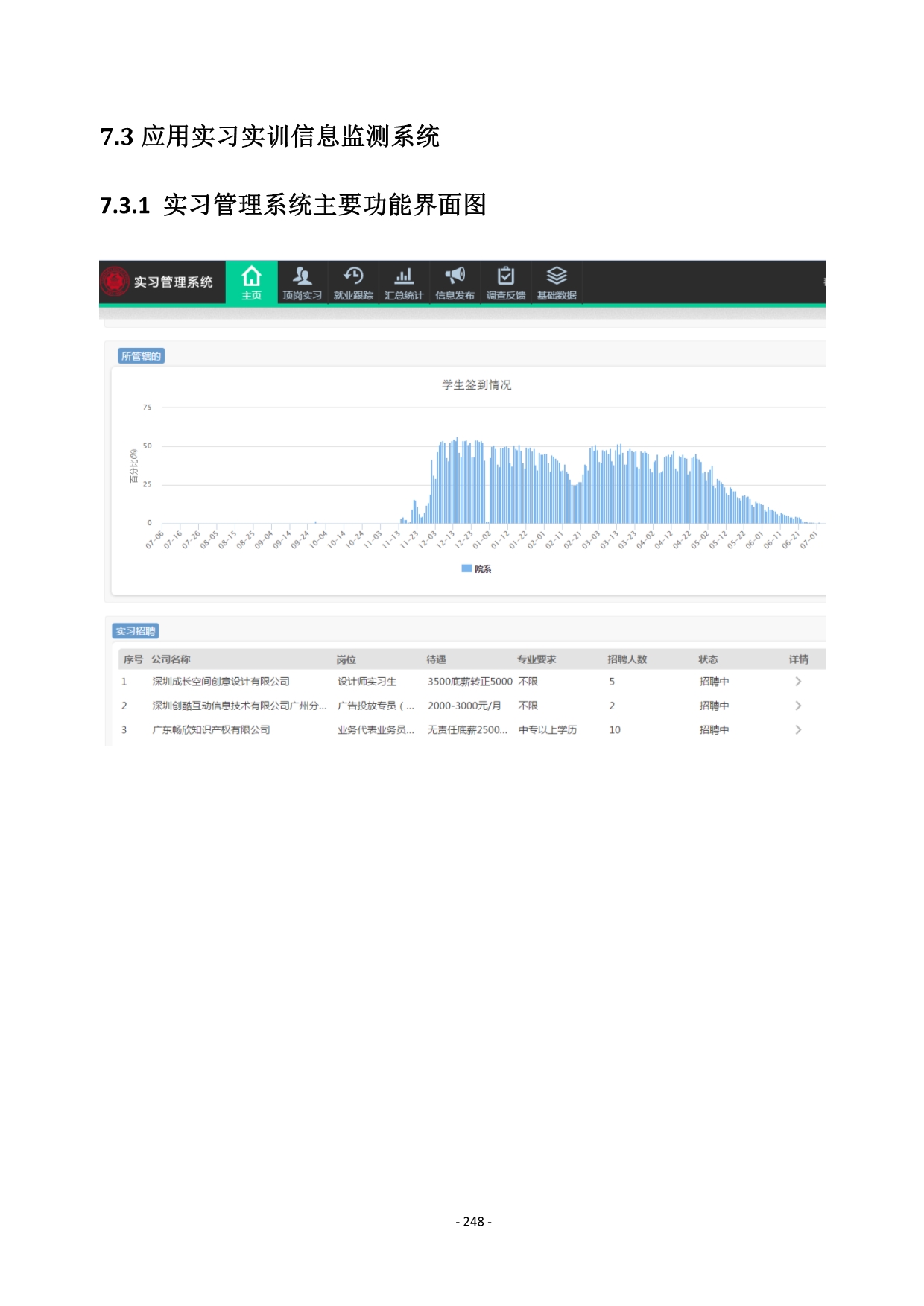Click the 招聘人数 column header
The width and height of the screenshot is (924, 1306).
pos(627,659)
